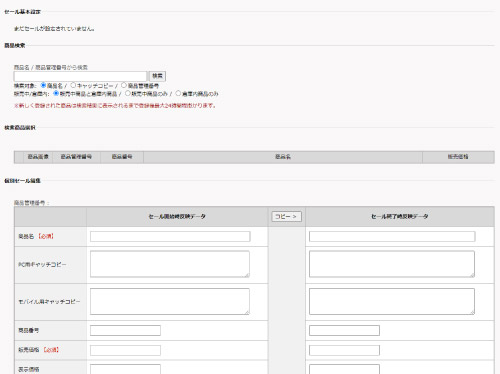
Task: Click the red 24-hour registration notice text
Action: [115, 106]
